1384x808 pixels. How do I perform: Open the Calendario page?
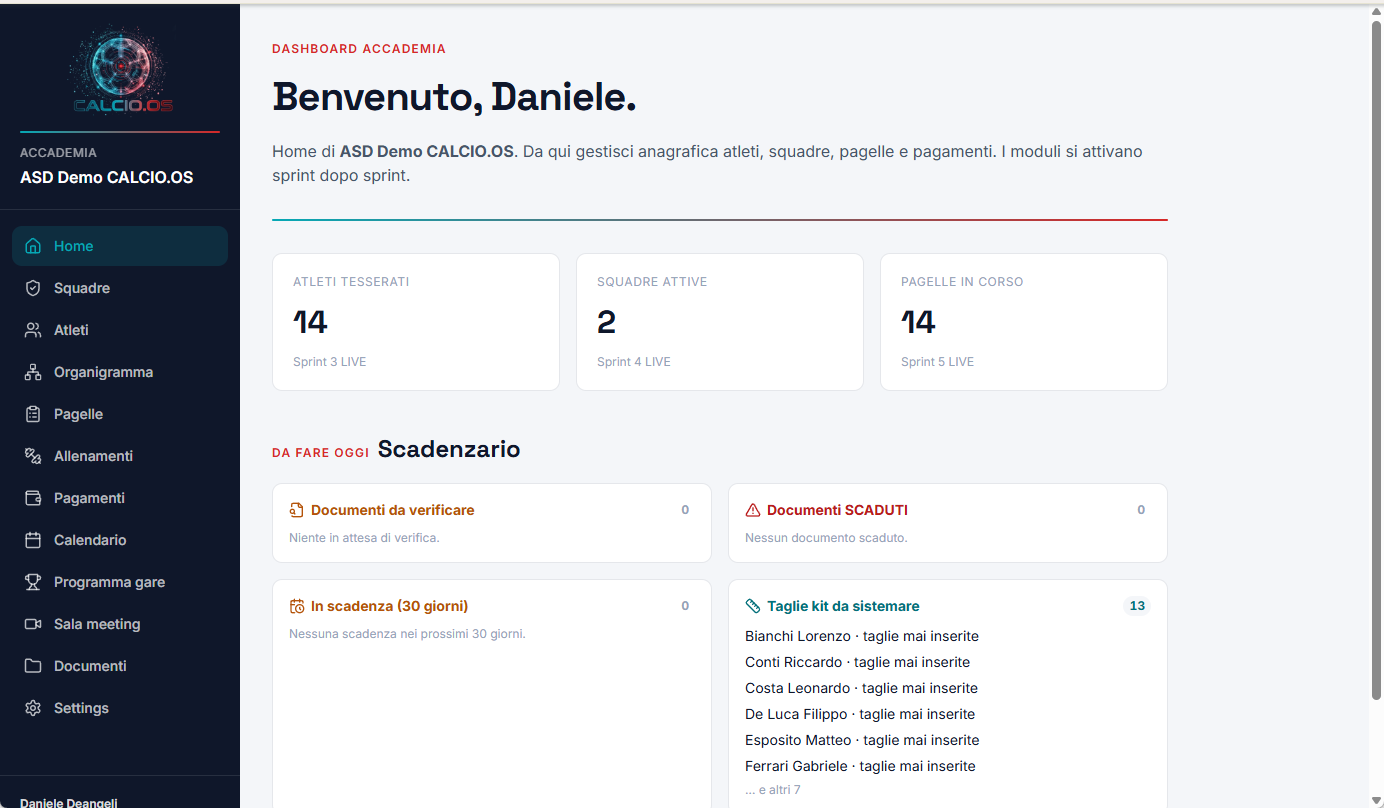(120, 540)
